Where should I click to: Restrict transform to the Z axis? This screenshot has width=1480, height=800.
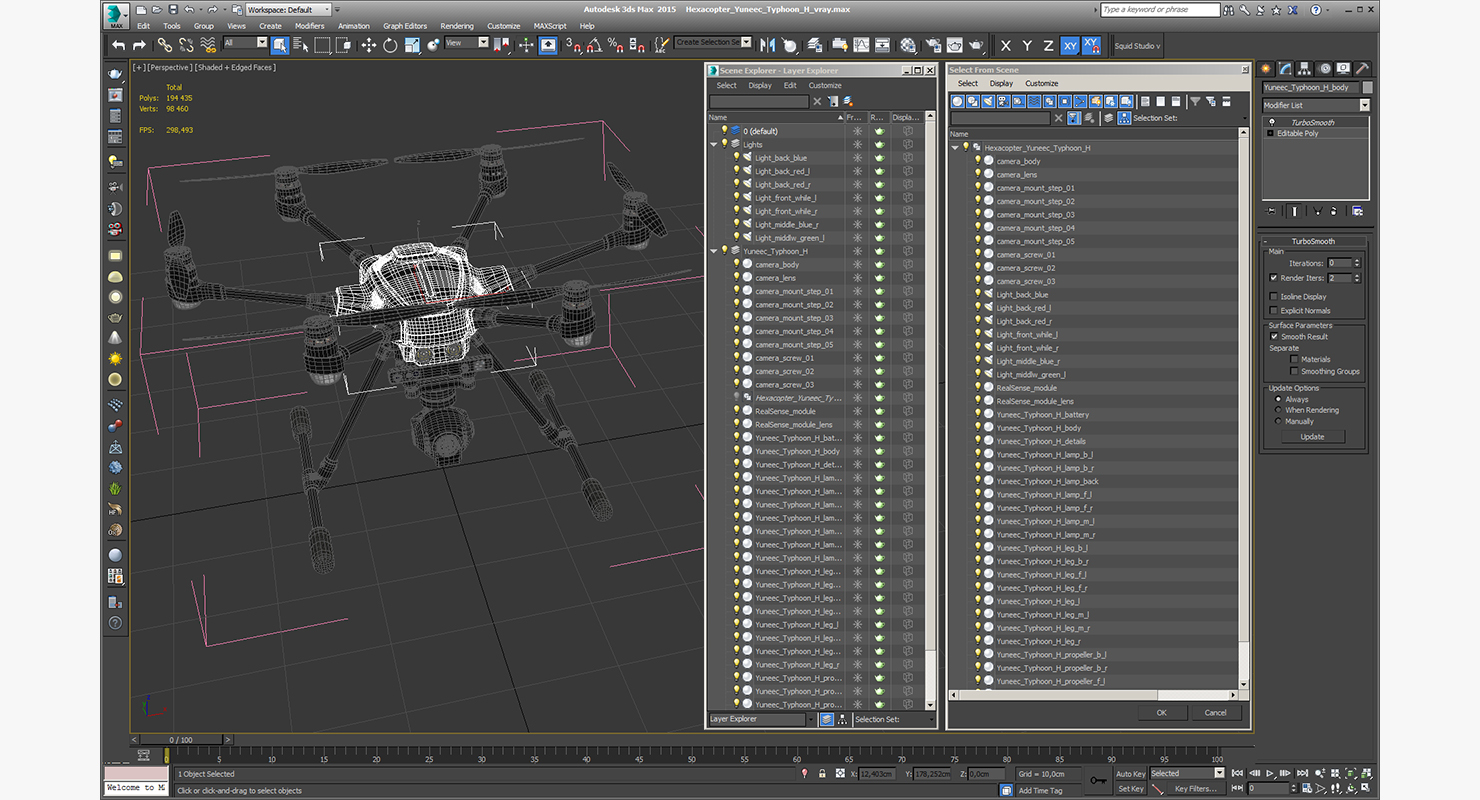1048,46
